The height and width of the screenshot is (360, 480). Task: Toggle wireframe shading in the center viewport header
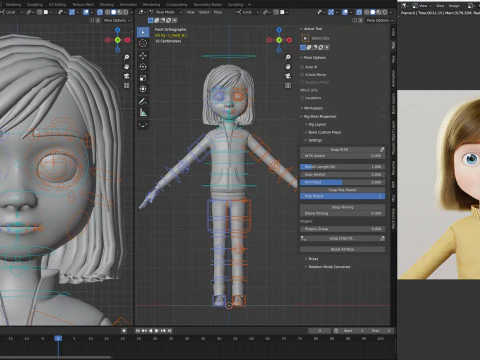pyautogui.click(x=367, y=12)
